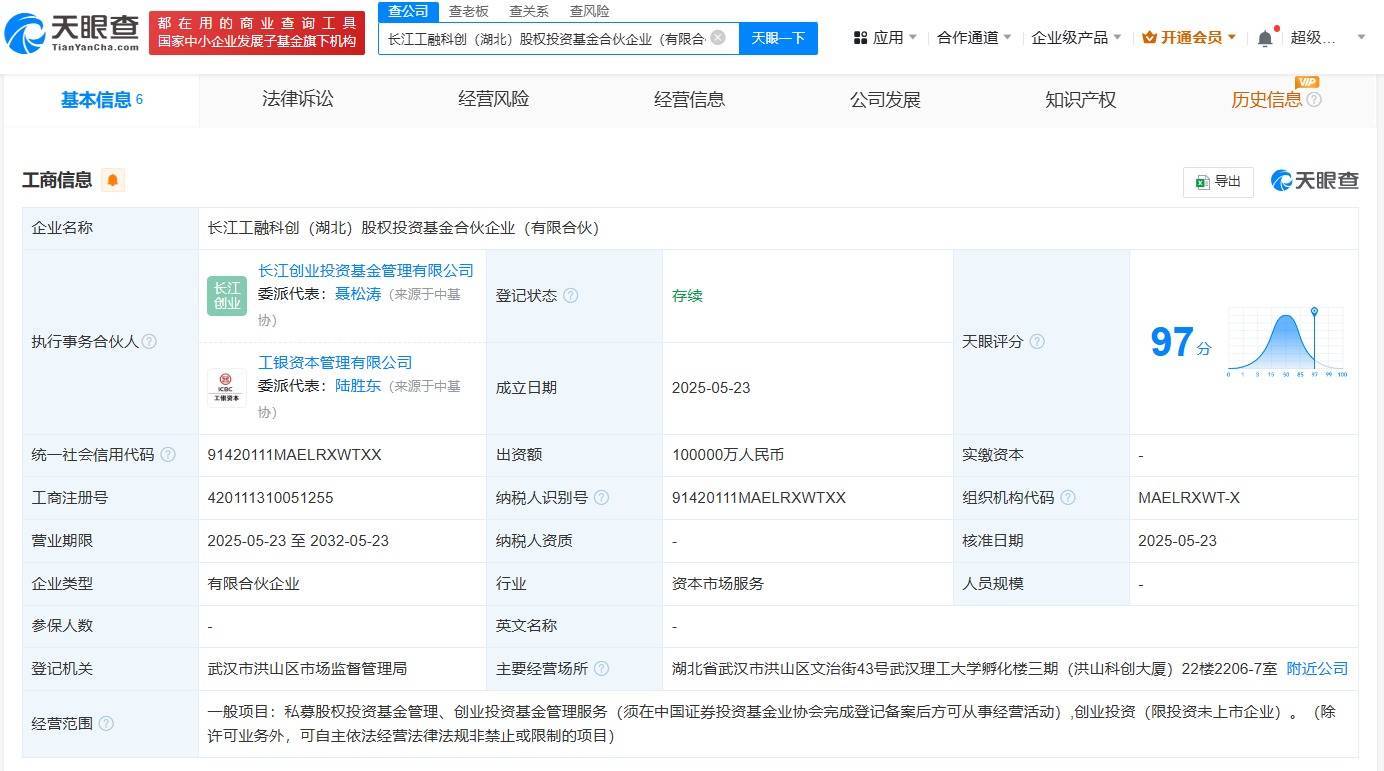The width and height of the screenshot is (1384, 771).
Task: Click the TianYanCha logo at top left
Action: [x=72, y=34]
